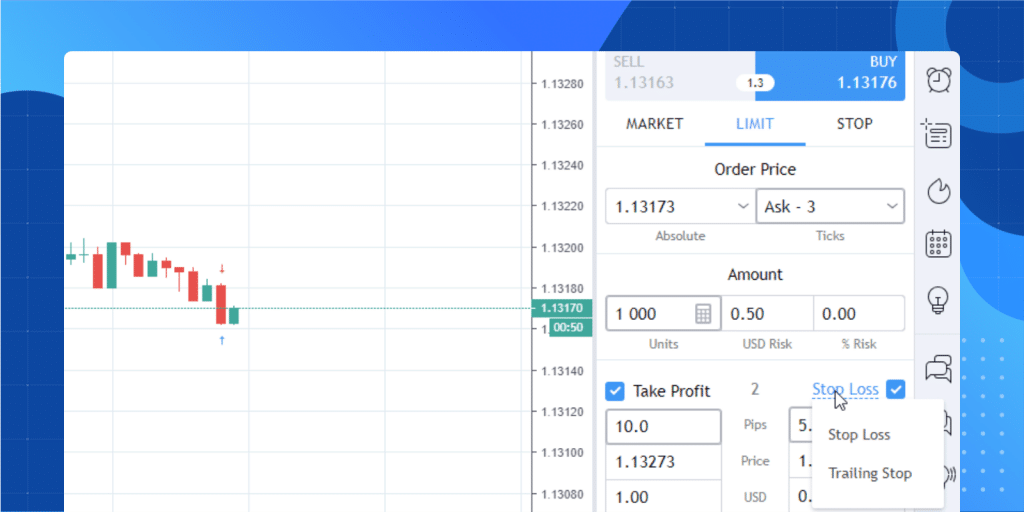Viewport: 1024px width, 512px height.
Task: Click the 1.13170 current price label
Action: pos(562,308)
